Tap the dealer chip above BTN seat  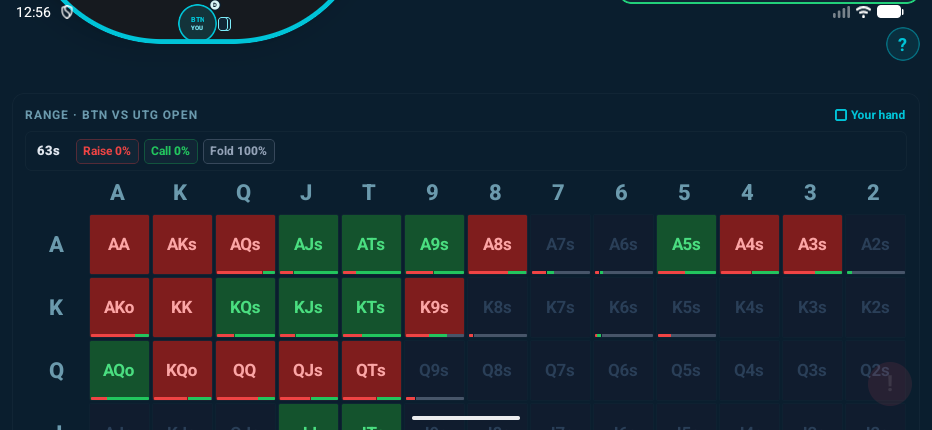(x=215, y=5)
